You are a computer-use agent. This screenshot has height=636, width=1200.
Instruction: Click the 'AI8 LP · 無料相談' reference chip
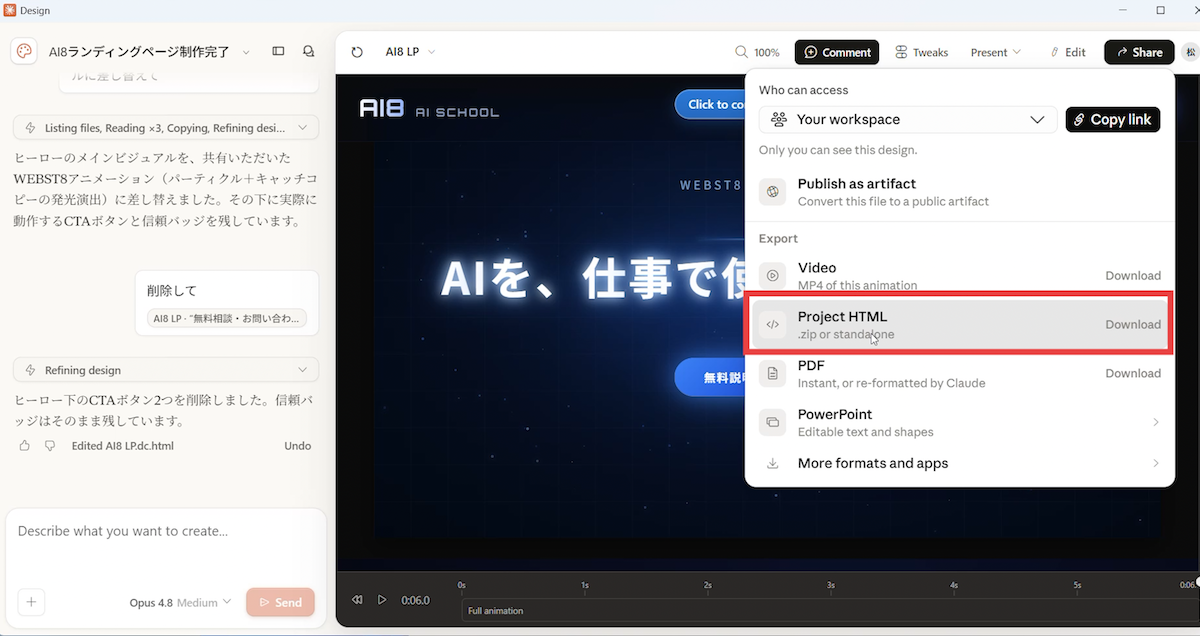pos(227,319)
